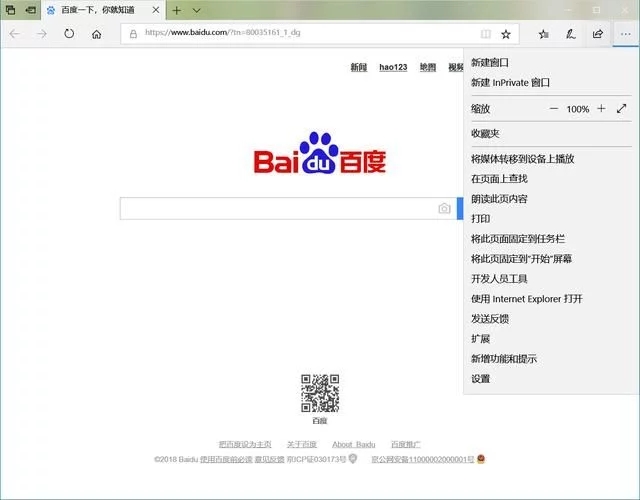Decrease zoom with minus button
This screenshot has width=640, height=500.
pos(553,109)
